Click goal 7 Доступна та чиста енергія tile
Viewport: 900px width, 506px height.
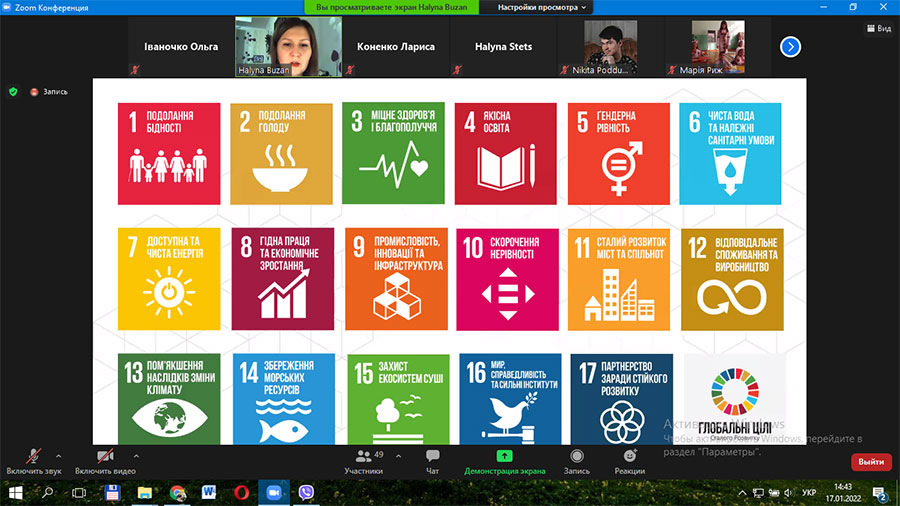169,279
